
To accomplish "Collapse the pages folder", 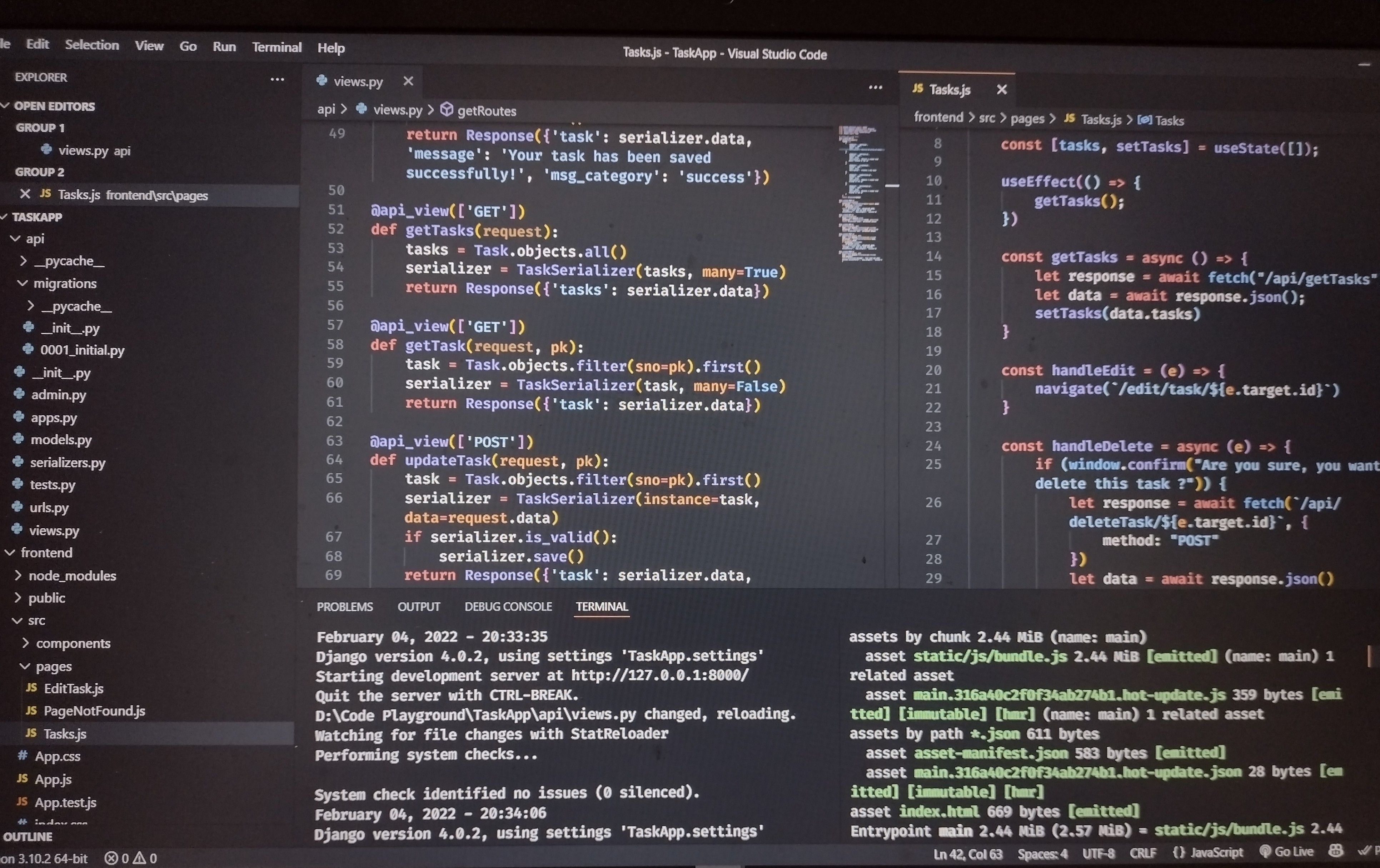I will point(53,666).
